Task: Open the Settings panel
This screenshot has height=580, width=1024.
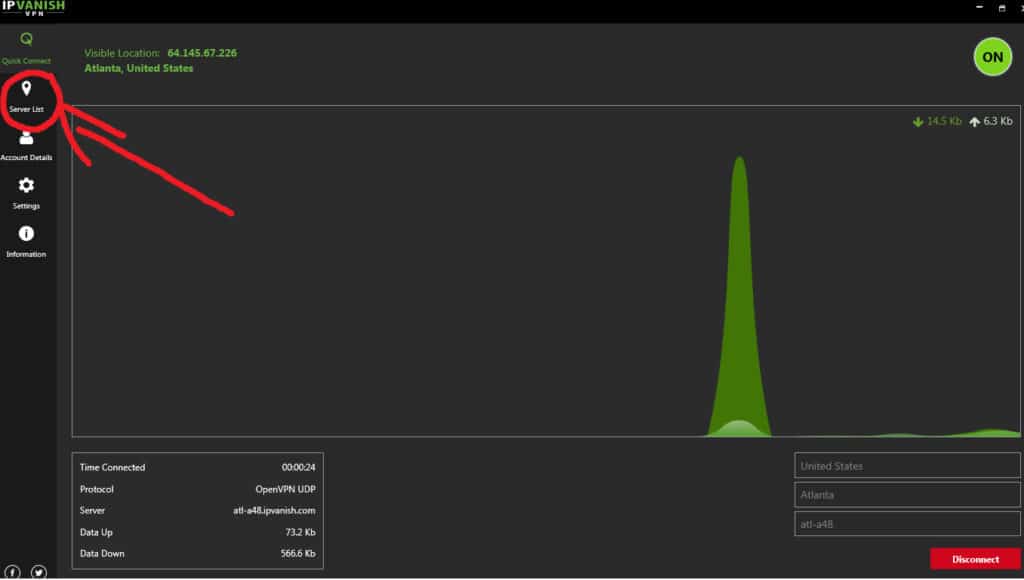Action: click(x=26, y=193)
